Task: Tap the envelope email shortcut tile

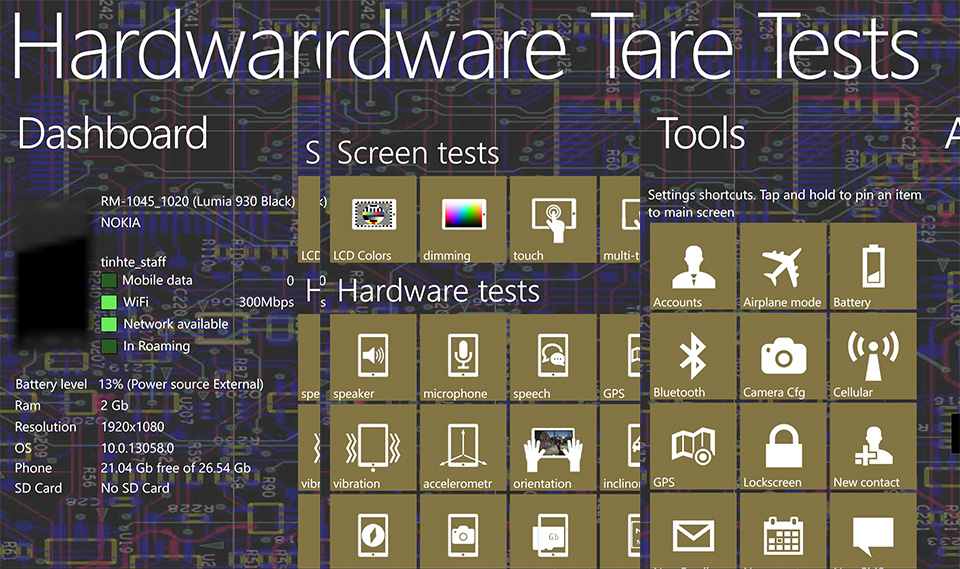Action: click(693, 532)
